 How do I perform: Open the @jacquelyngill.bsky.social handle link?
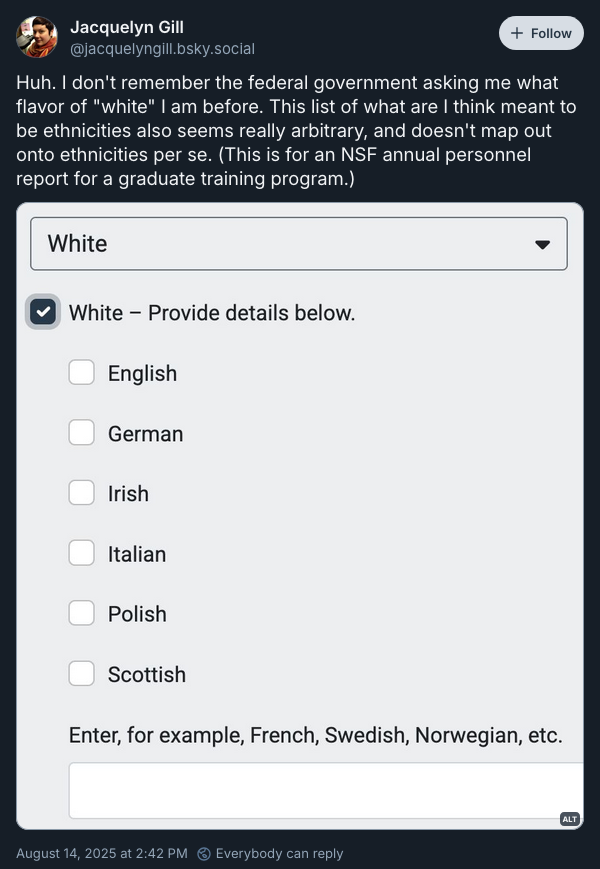[x=162, y=49]
